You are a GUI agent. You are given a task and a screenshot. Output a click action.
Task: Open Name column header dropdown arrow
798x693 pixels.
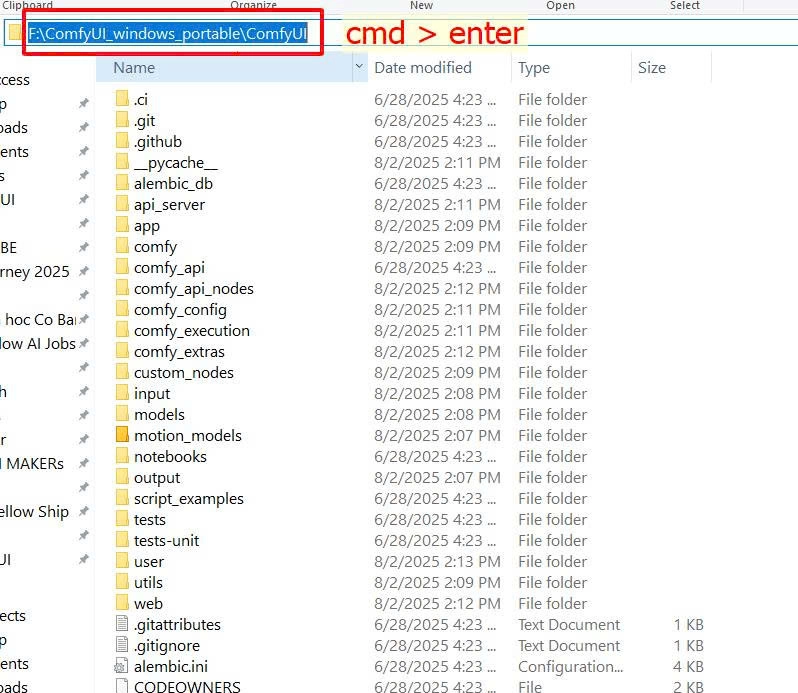(359, 67)
